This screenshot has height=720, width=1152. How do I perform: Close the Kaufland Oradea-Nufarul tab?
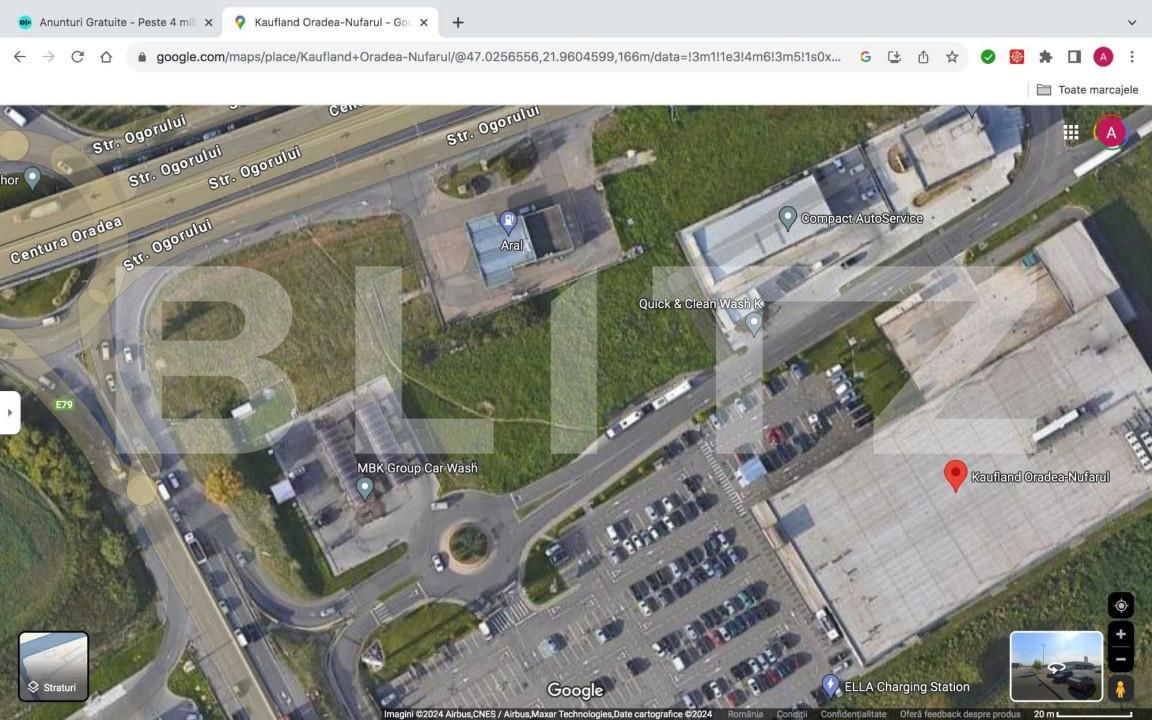424,23
